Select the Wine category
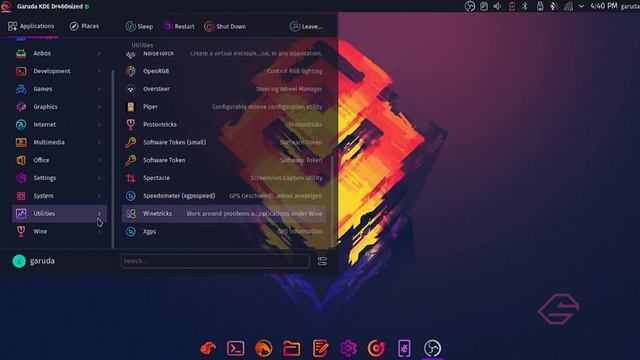Viewport: 640px width, 360px height. [59, 231]
